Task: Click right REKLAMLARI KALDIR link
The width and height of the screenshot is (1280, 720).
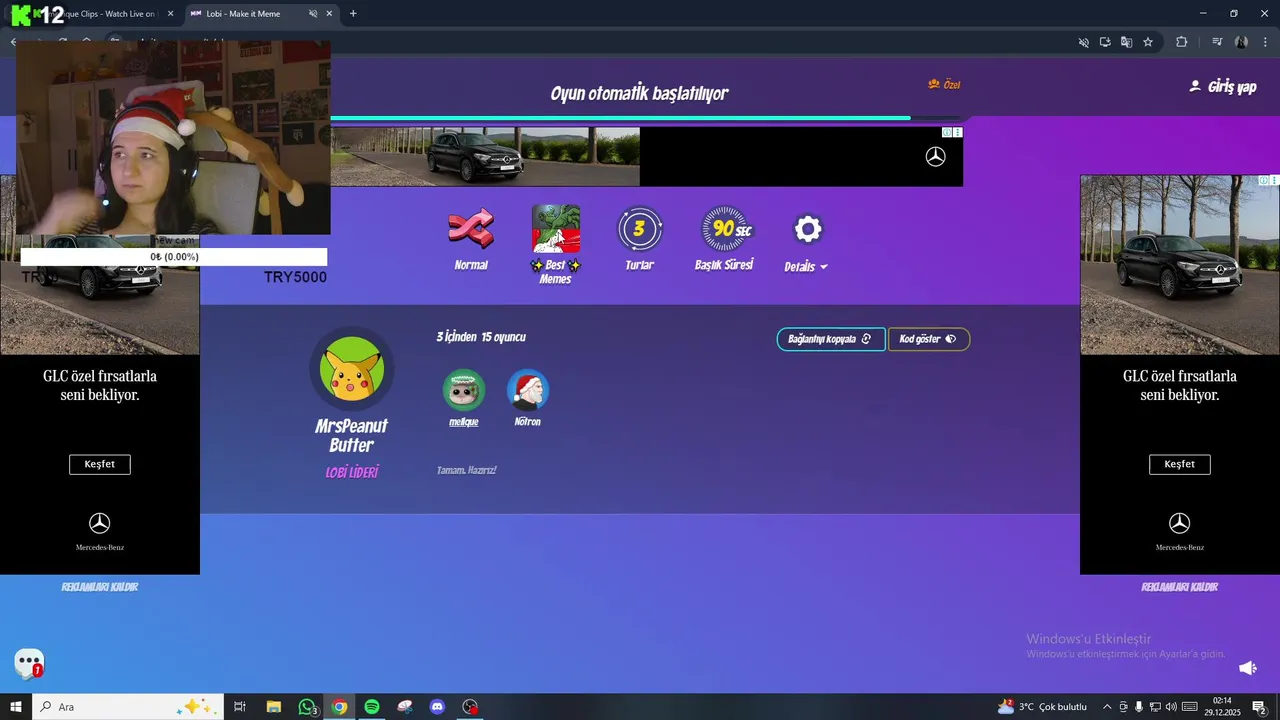Action: pyautogui.click(x=1180, y=587)
